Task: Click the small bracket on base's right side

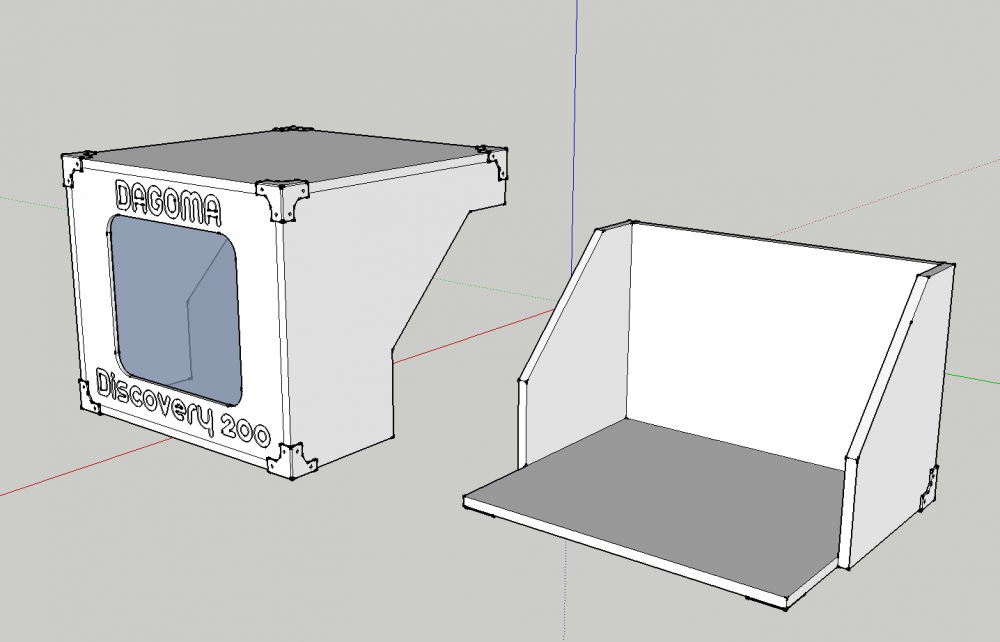Action: [929, 488]
